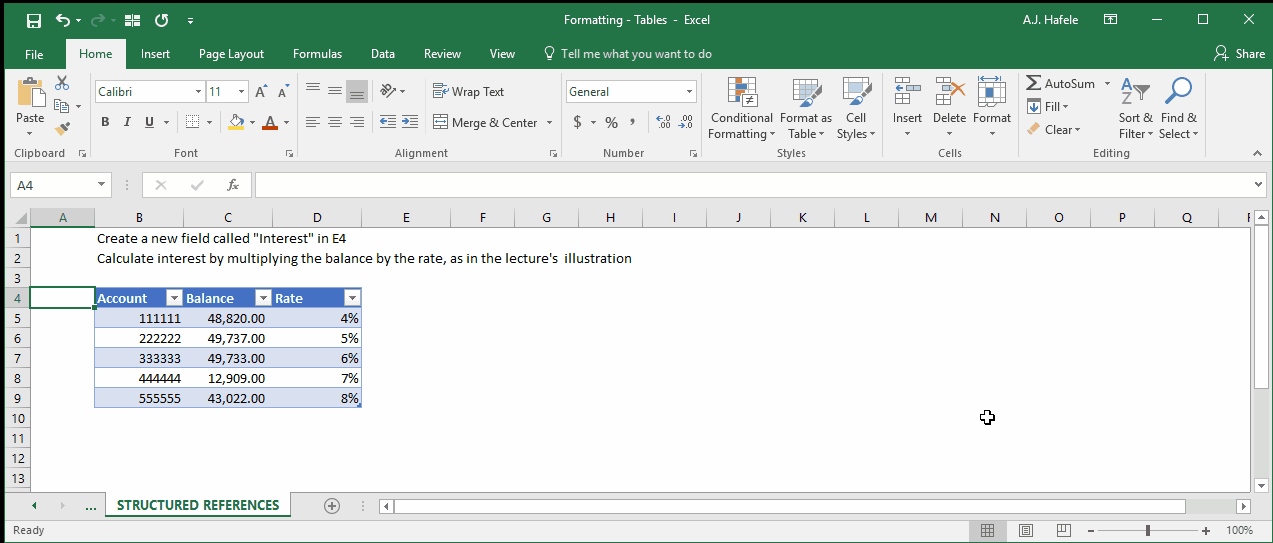Viewport: 1273px width, 543px height.
Task: Click the AutoSum icon
Action: [x=1034, y=83]
